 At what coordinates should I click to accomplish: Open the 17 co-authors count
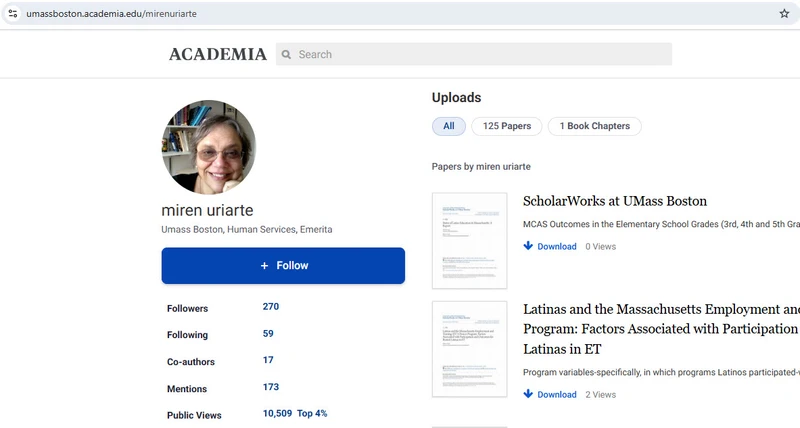click(x=268, y=360)
